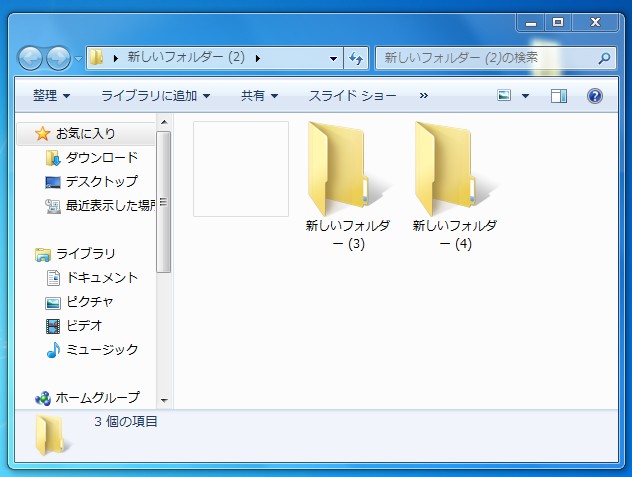Open address bar history dropdown arrow
The width and height of the screenshot is (632, 477).
coord(333,59)
